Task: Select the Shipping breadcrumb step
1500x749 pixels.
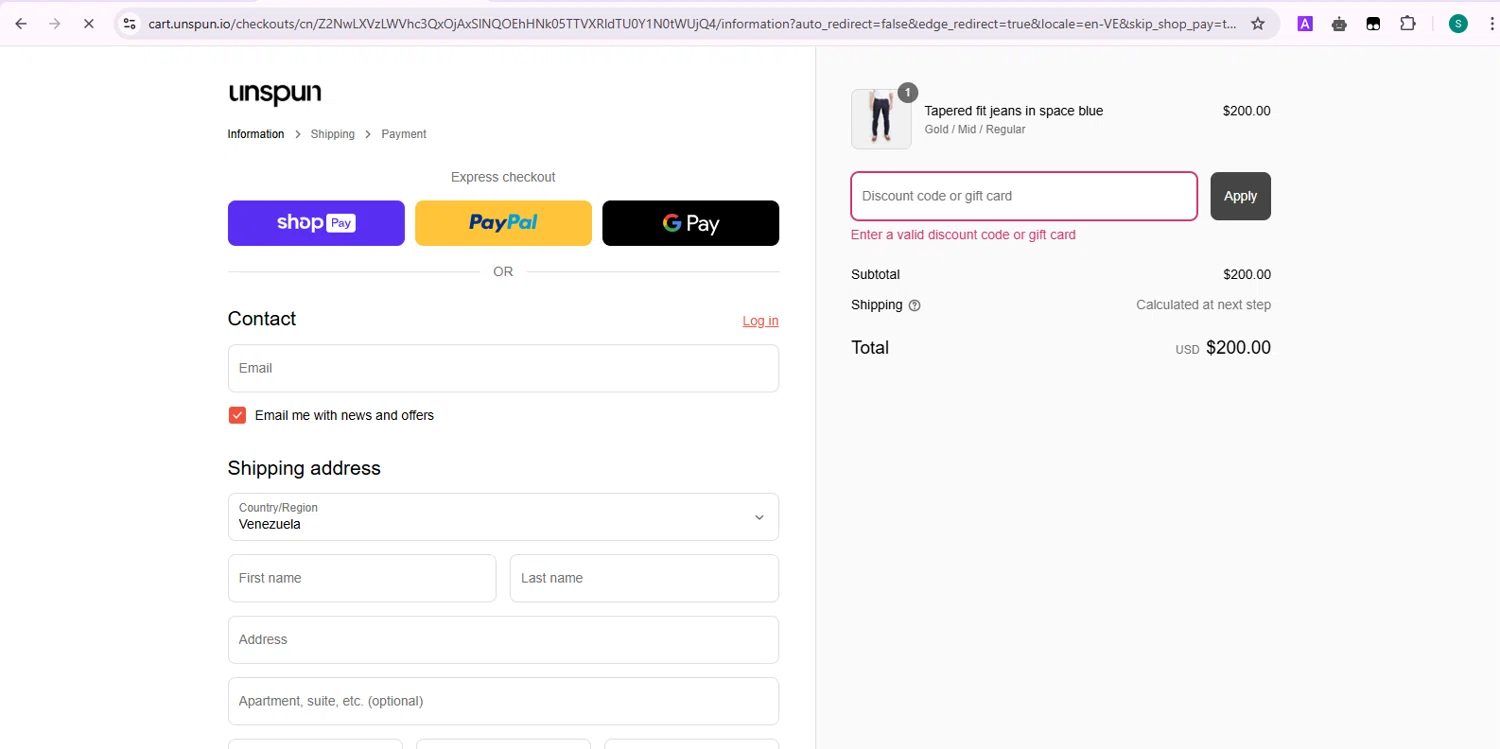Action: 333,134
